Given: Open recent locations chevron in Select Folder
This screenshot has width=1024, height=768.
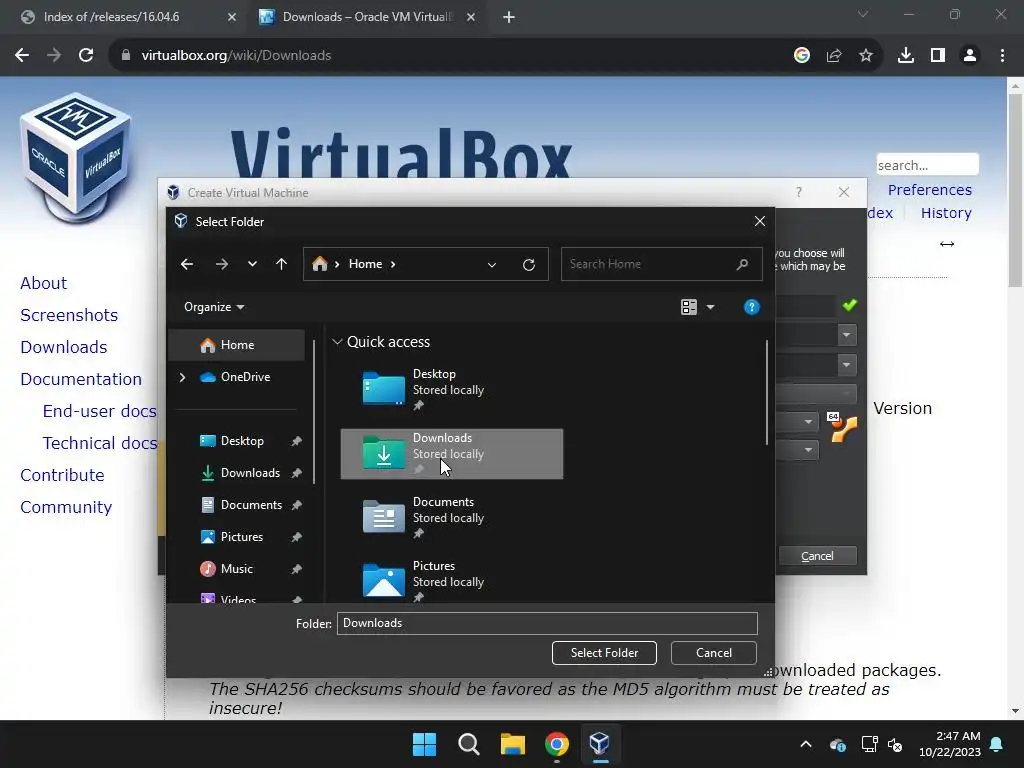Looking at the screenshot, I should tap(252, 264).
